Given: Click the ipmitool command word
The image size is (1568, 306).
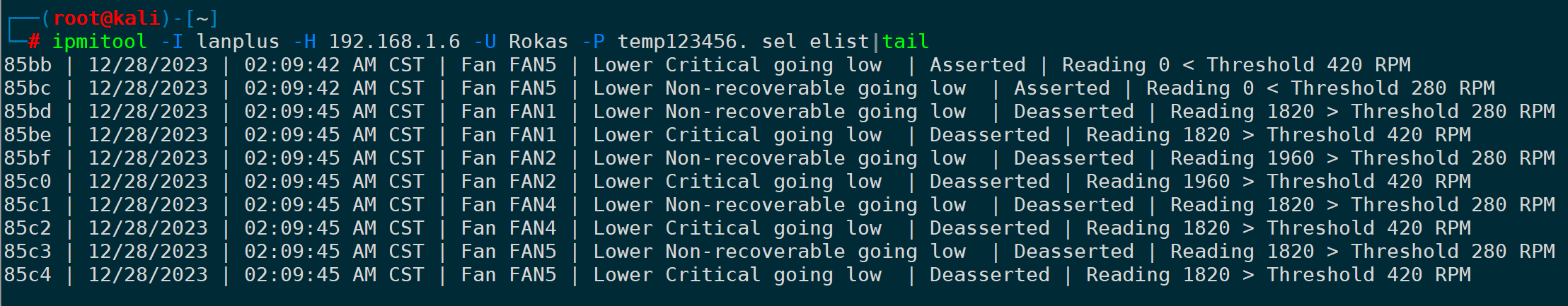Looking at the screenshot, I should [x=100, y=42].
